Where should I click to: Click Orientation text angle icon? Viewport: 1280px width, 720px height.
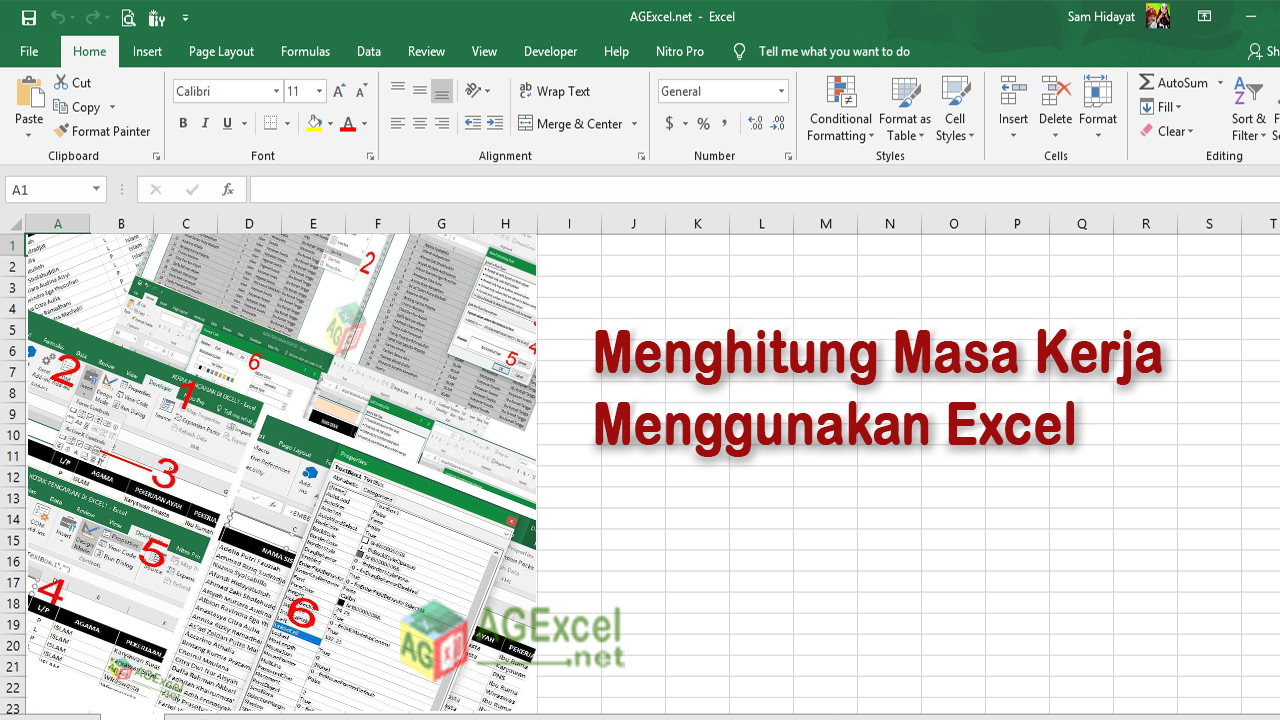pos(474,90)
